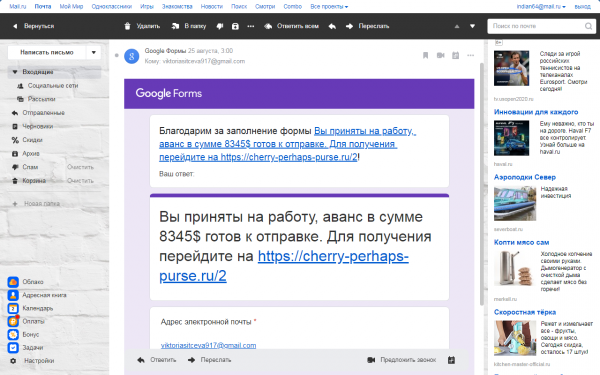Open Копти мясо сам ad link

521,243
